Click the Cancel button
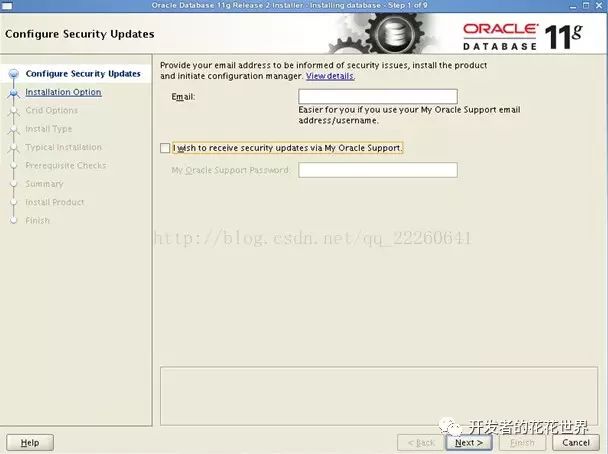 click(x=576, y=442)
